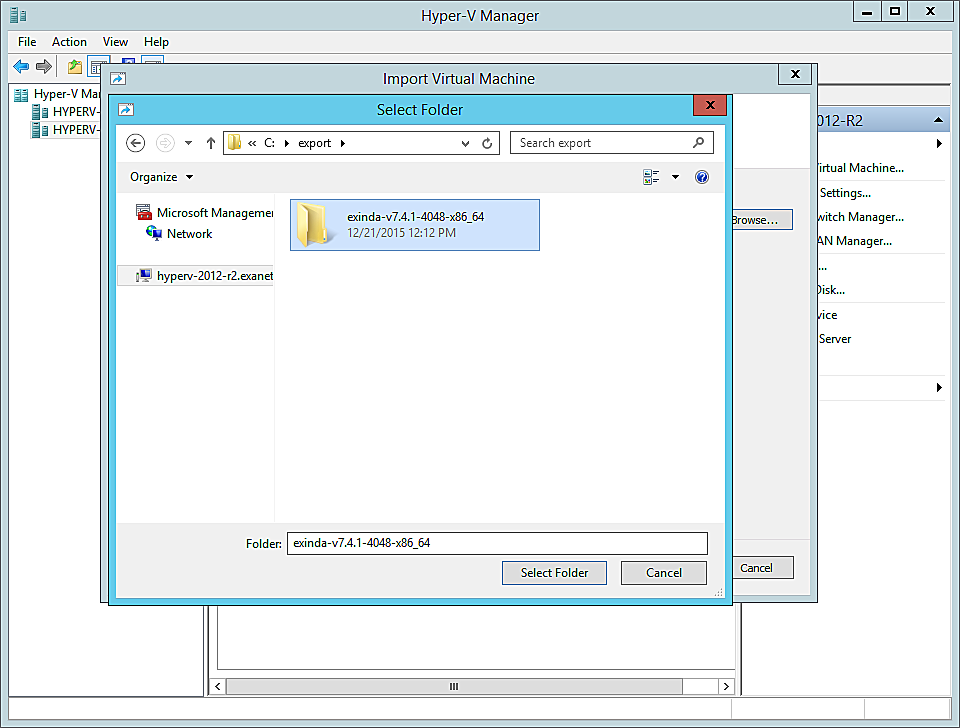Viewport: 960px width, 728px height.
Task: Click the Import Virtual Machine dialog title icon
Action: click(x=118, y=78)
